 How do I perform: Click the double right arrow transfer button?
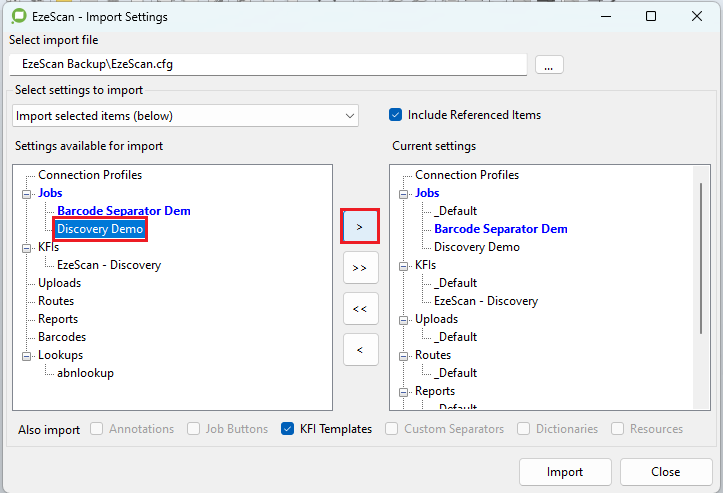[x=360, y=268]
